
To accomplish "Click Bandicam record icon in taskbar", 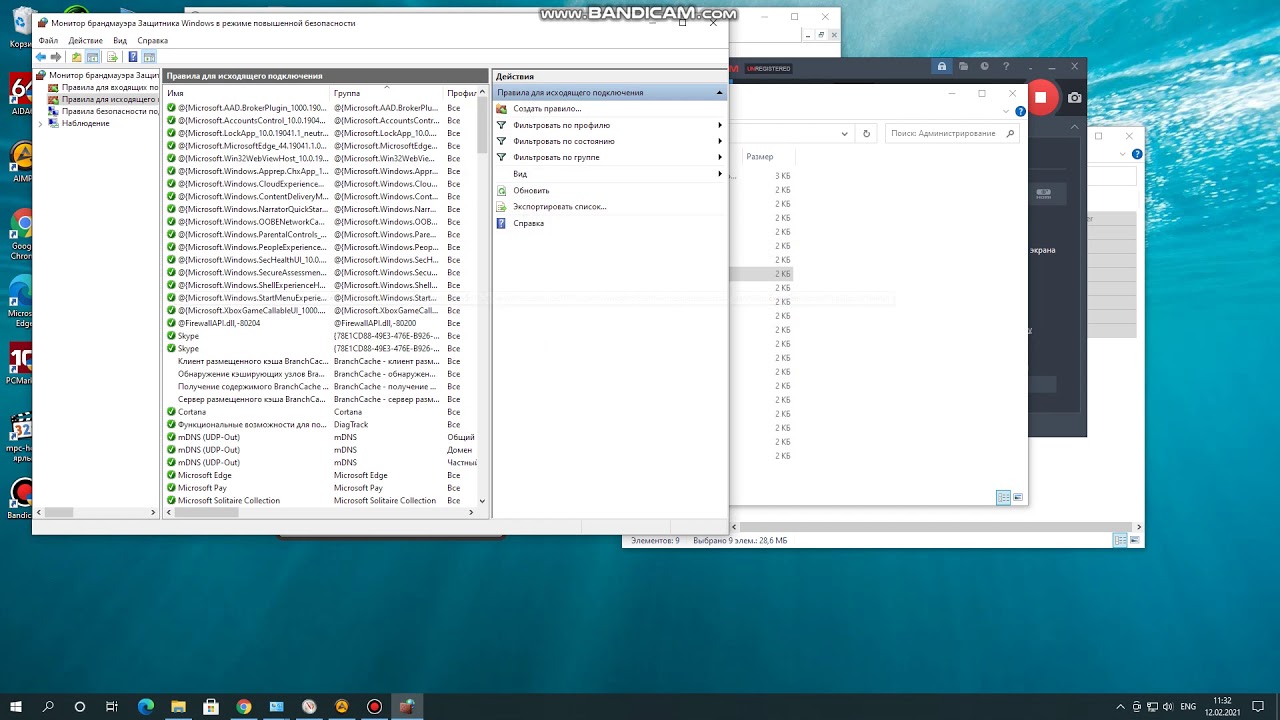I will click(x=374, y=706).
